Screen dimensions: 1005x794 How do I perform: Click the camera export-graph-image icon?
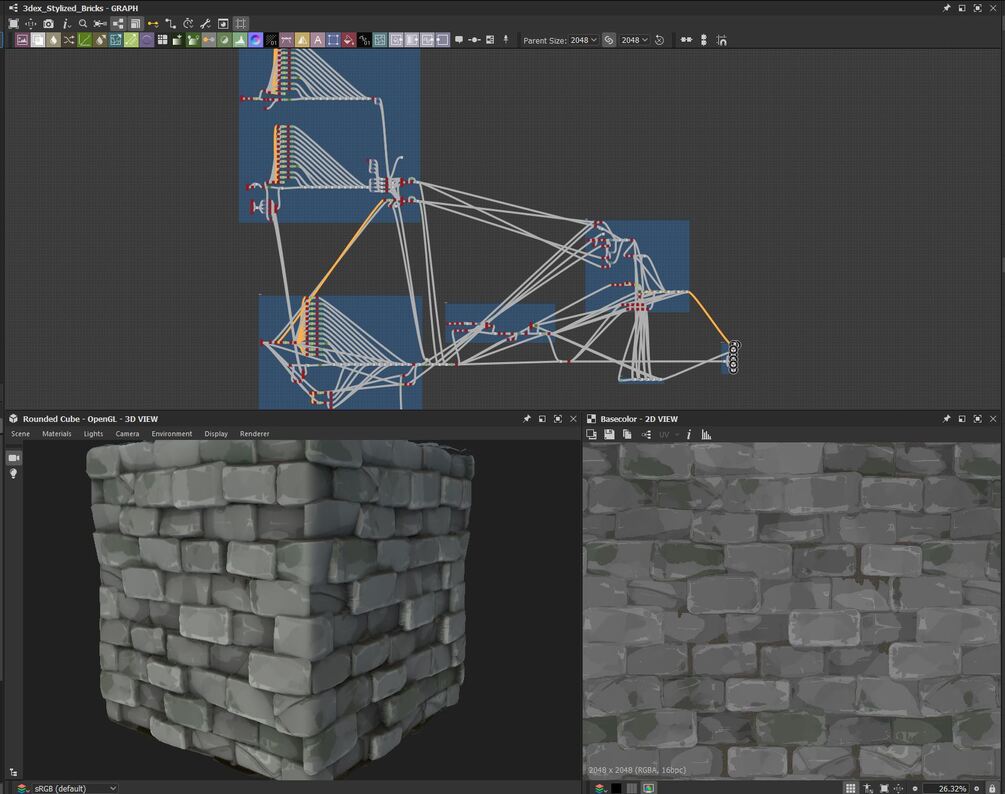(48, 24)
